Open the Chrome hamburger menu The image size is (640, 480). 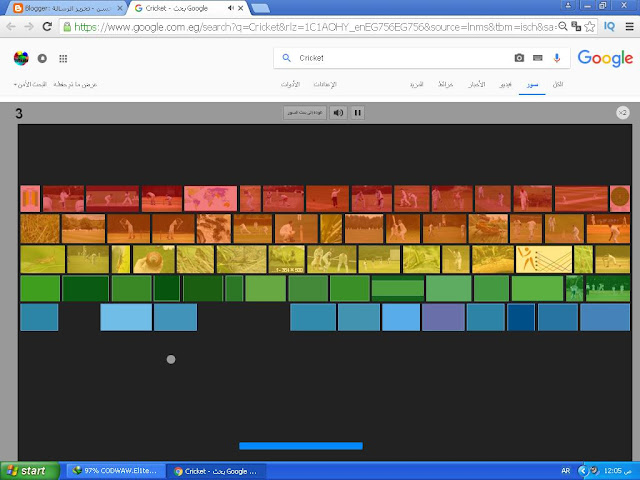tap(629, 27)
